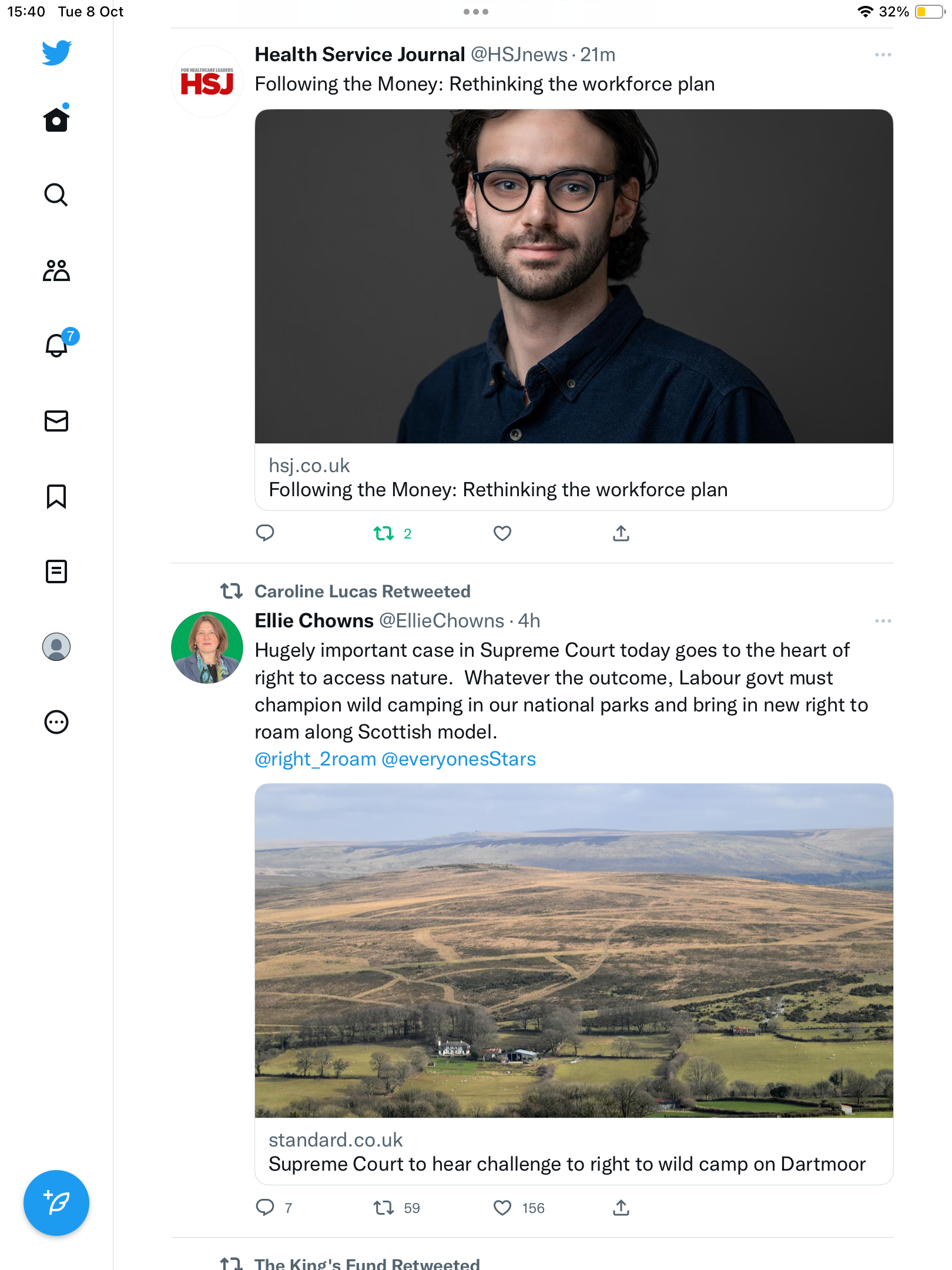The image size is (952, 1270).
Task: Open the Home feed icon
Action: tap(56, 119)
